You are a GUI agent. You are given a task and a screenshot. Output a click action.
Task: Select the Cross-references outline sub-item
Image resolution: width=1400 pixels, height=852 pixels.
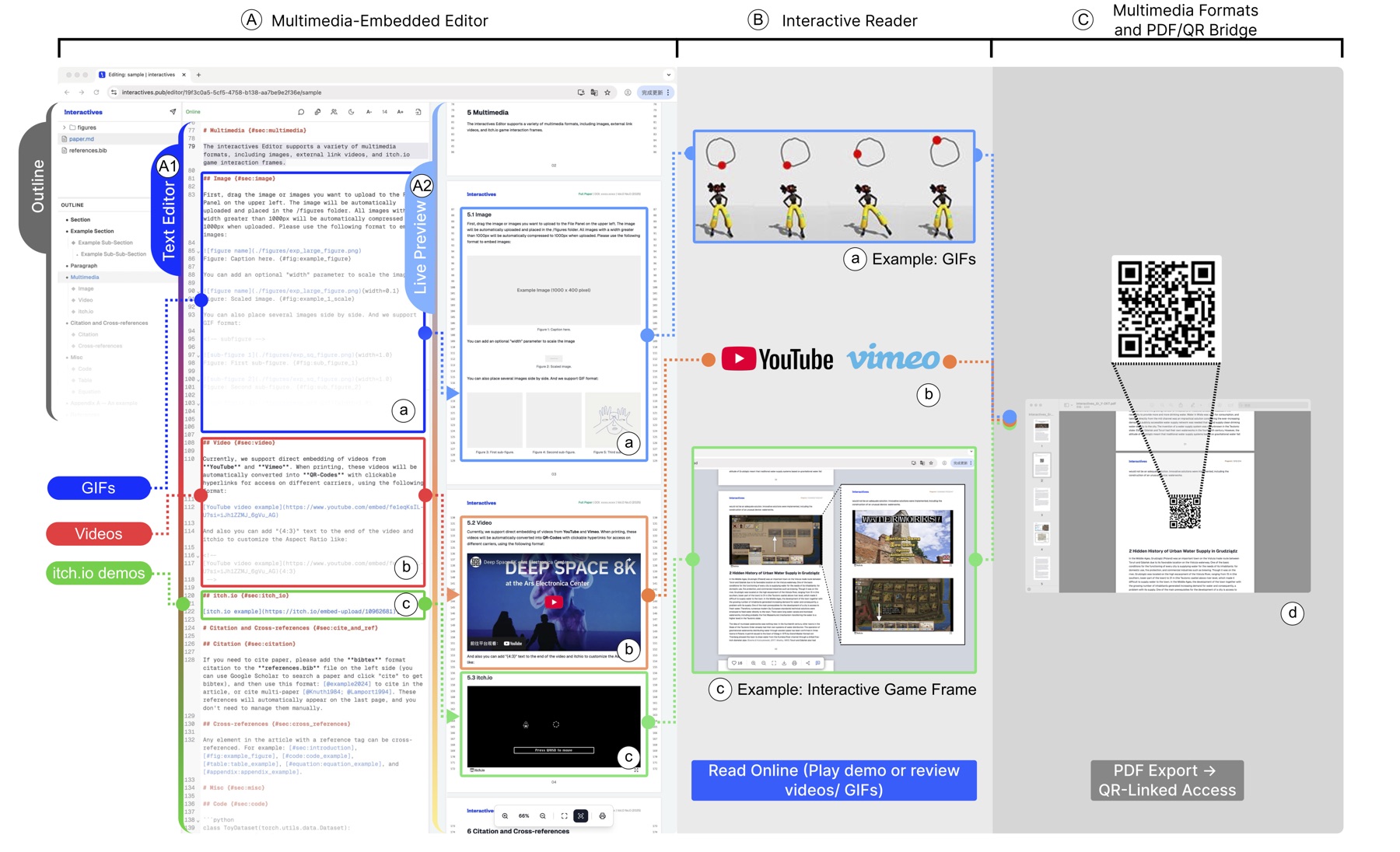(100, 346)
